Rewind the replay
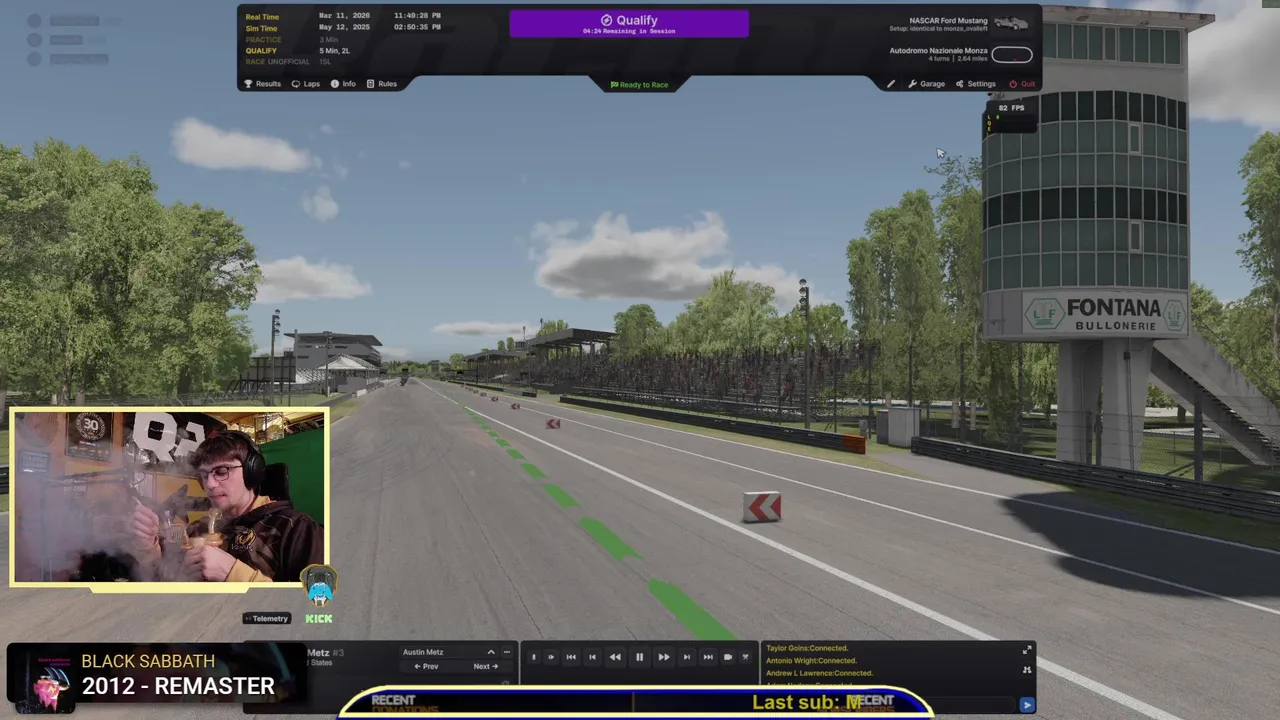The height and width of the screenshot is (720, 1280). tap(615, 657)
